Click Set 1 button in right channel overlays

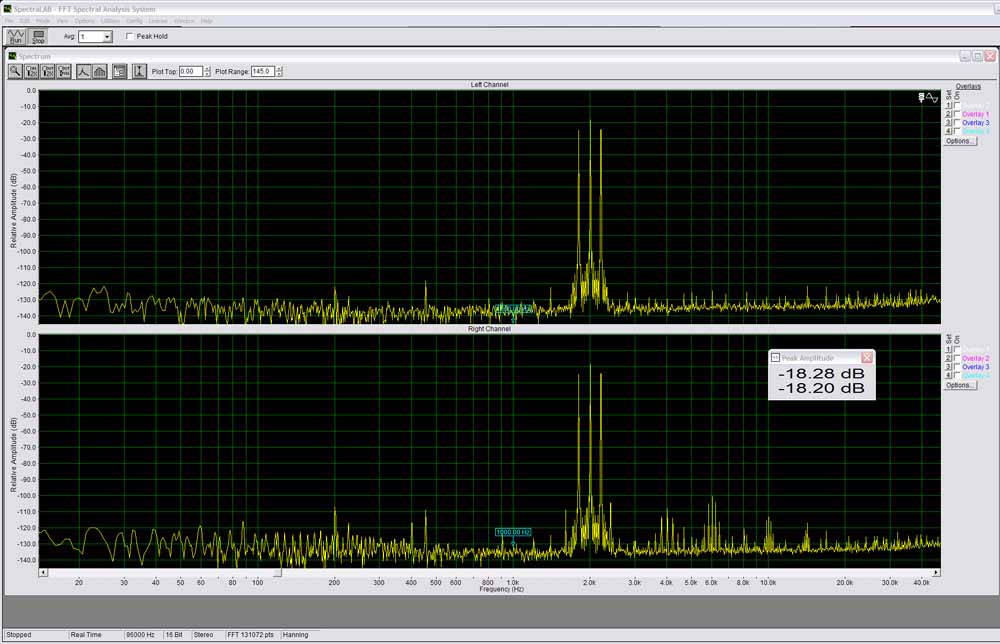point(948,350)
